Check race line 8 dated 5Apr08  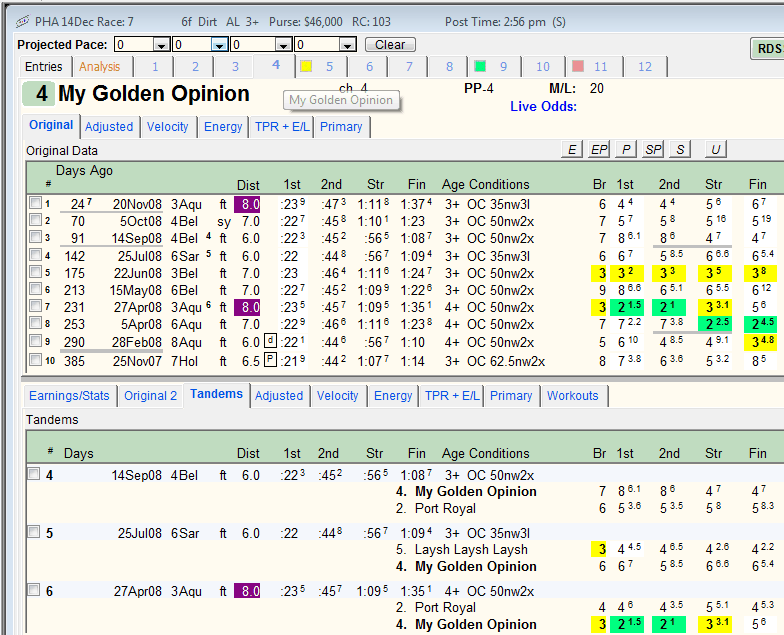pyautogui.click(x=36, y=322)
